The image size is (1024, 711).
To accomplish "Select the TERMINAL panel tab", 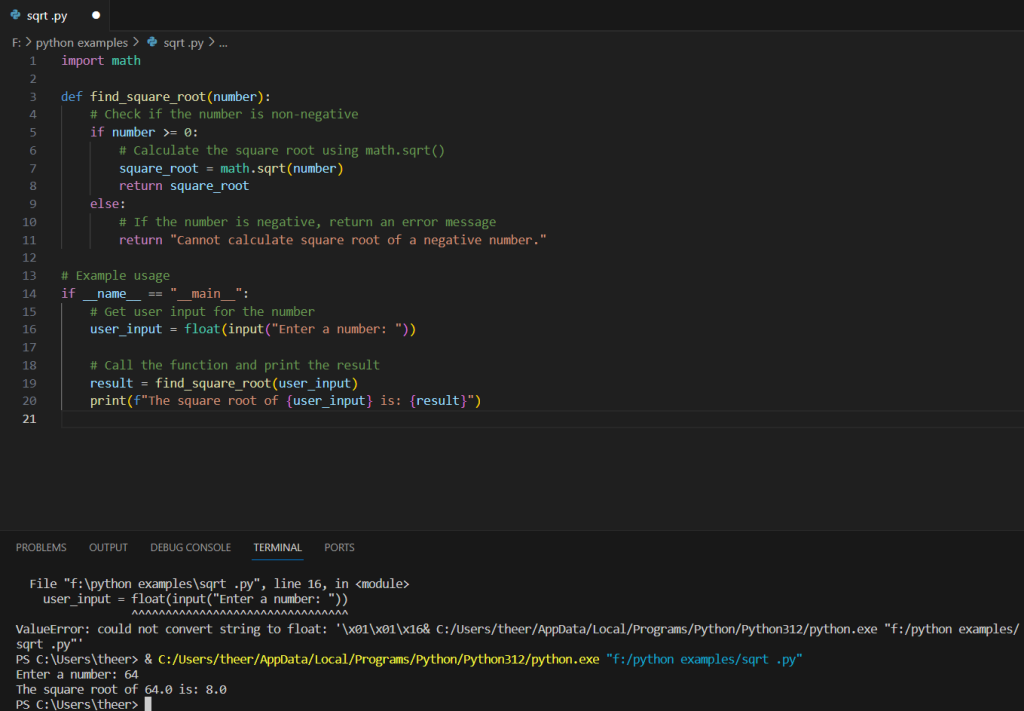I will pyautogui.click(x=277, y=547).
